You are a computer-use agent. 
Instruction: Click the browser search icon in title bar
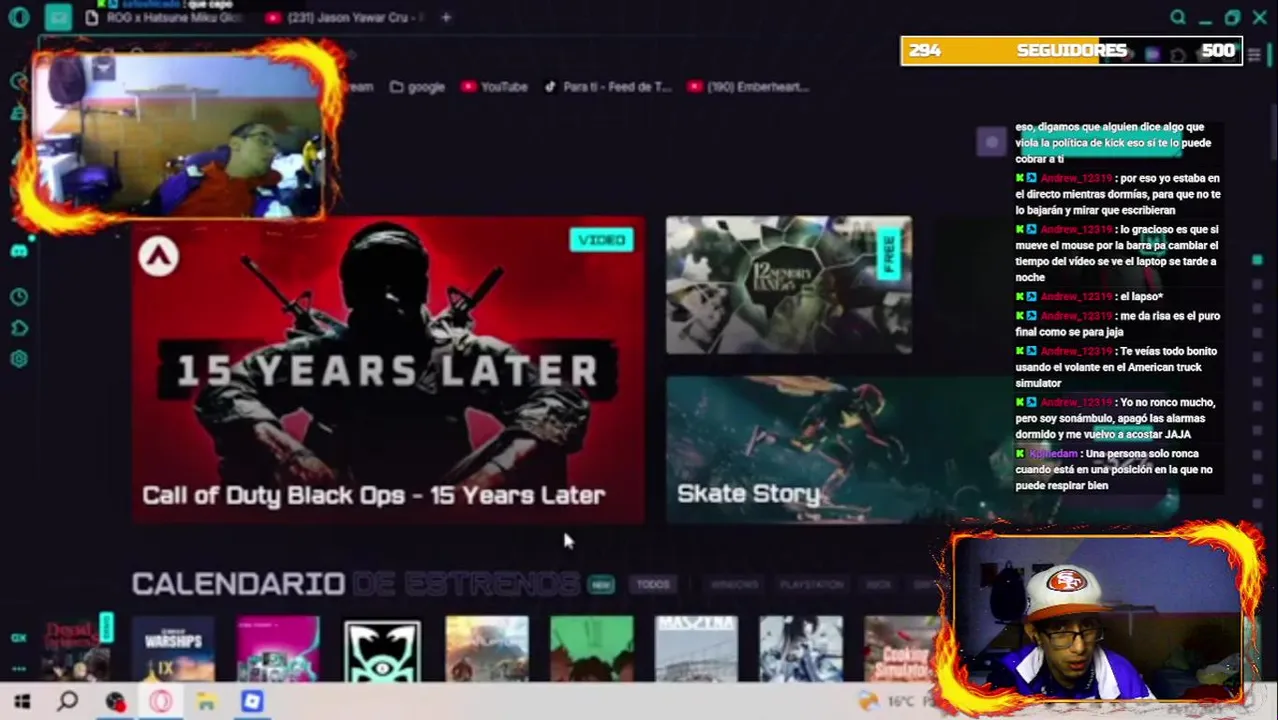point(1178,17)
